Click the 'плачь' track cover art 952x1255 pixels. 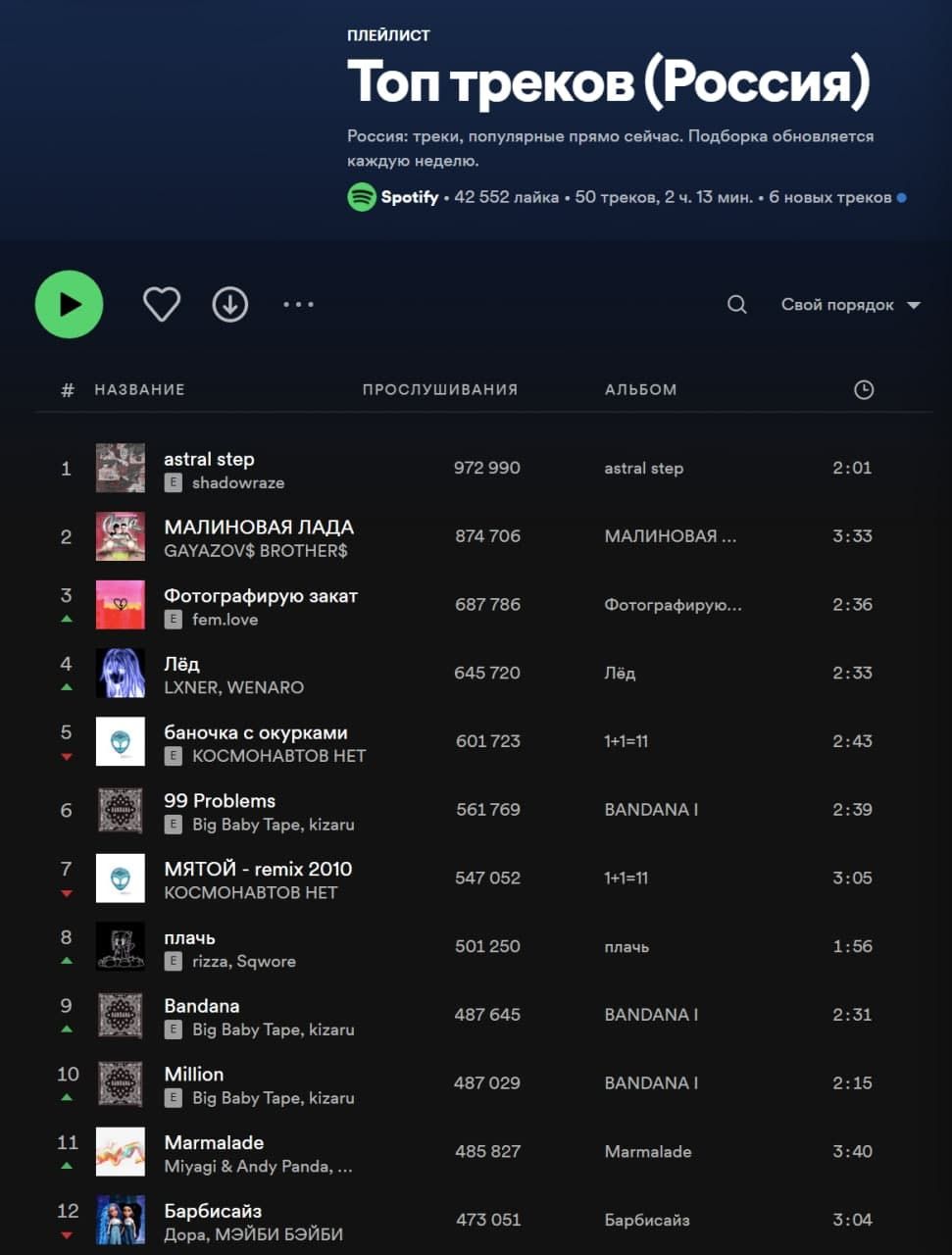121,947
